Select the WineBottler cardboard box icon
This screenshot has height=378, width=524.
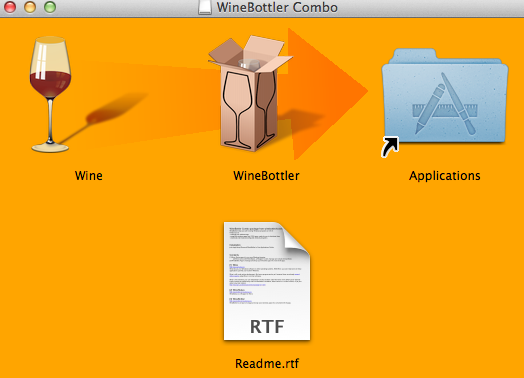coord(250,93)
